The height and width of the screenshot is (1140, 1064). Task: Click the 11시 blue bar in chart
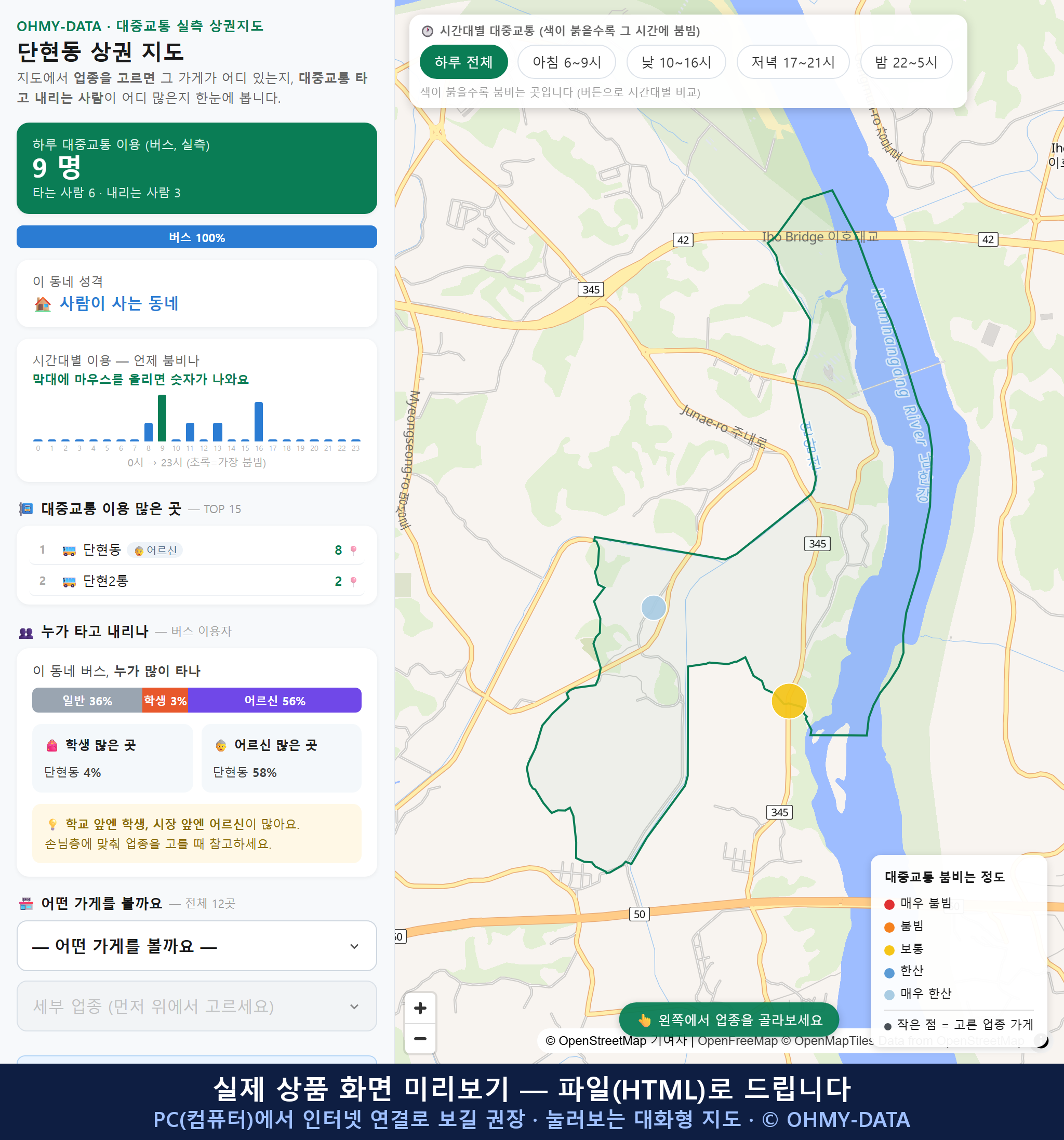click(190, 432)
